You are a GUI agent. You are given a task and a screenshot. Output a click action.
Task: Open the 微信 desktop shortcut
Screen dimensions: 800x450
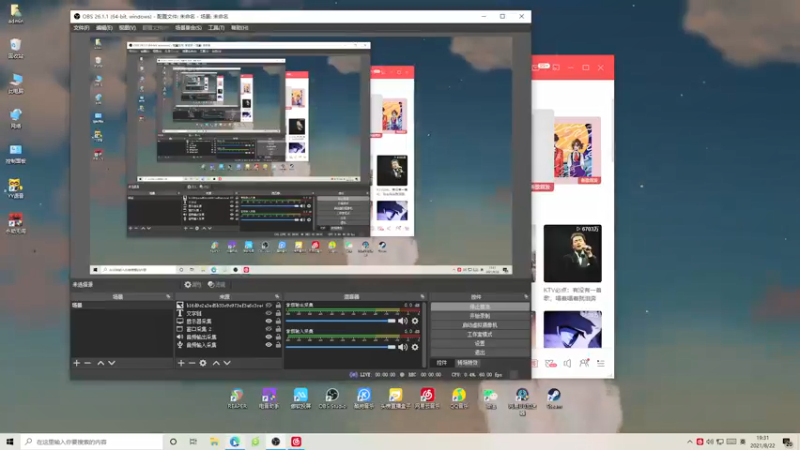pos(490,398)
